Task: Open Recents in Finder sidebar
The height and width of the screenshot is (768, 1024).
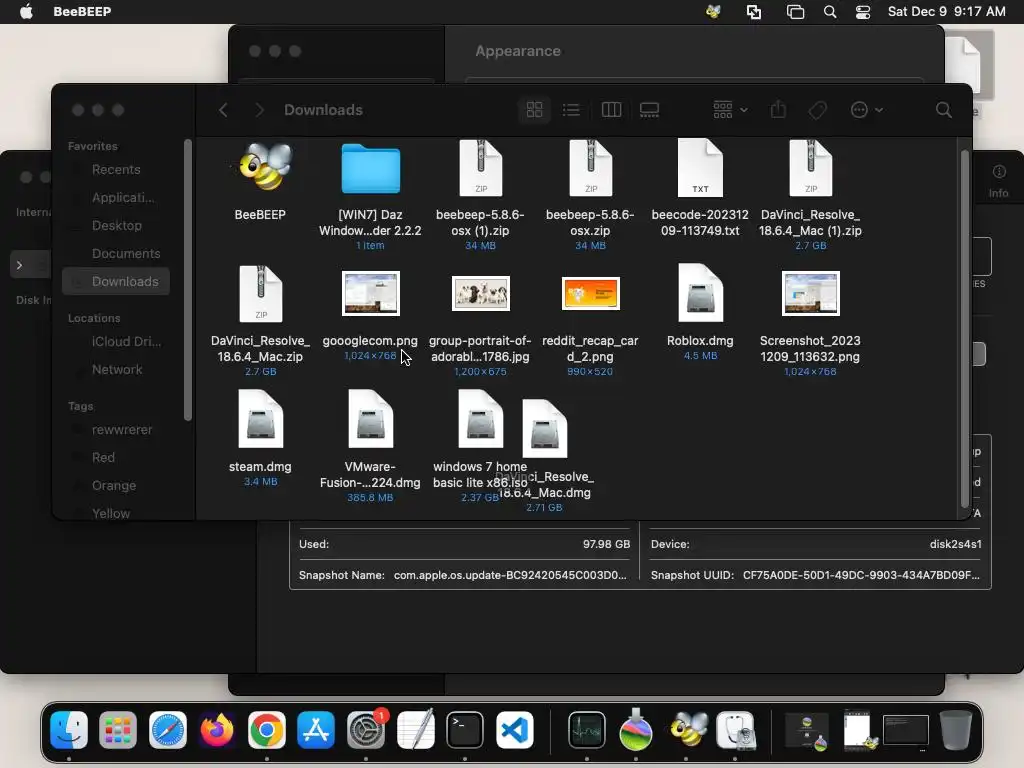Action: pyautogui.click(x=116, y=170)
